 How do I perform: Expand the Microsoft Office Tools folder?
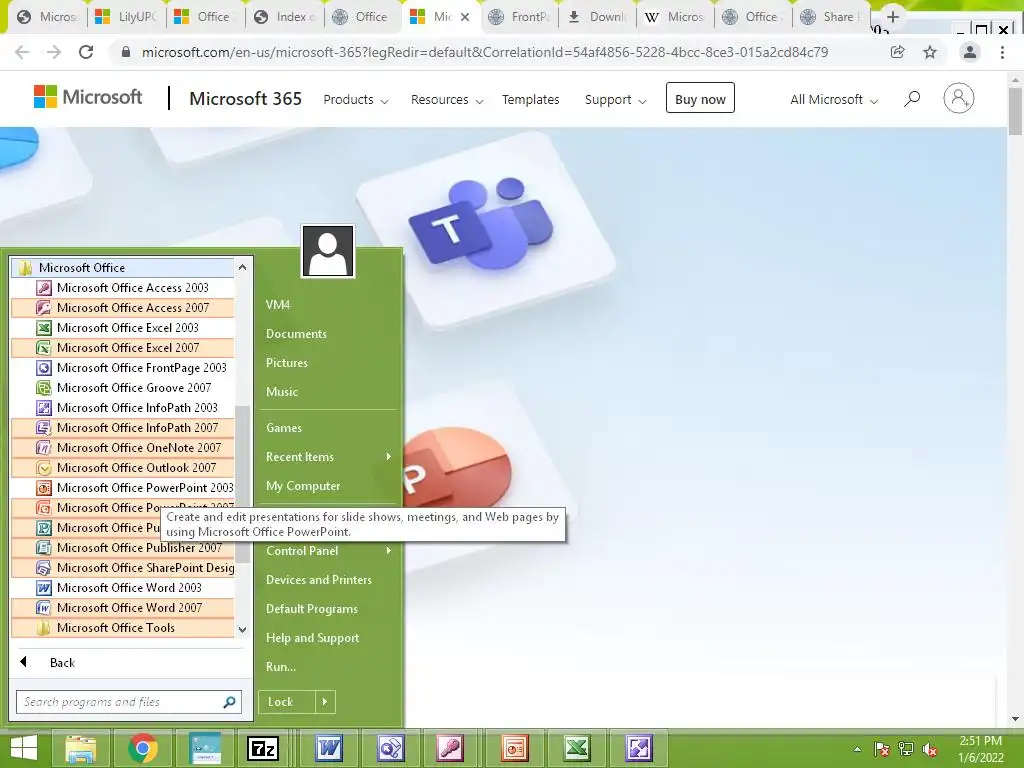(x=123, y=628)
